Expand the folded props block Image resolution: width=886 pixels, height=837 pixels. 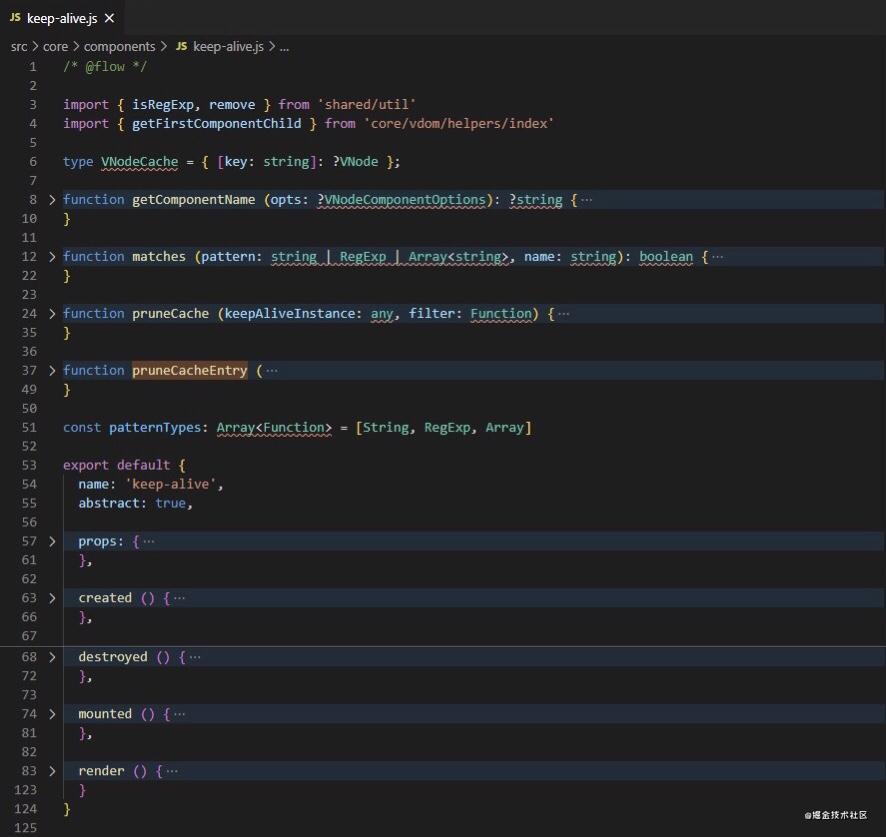coord(53,542)
